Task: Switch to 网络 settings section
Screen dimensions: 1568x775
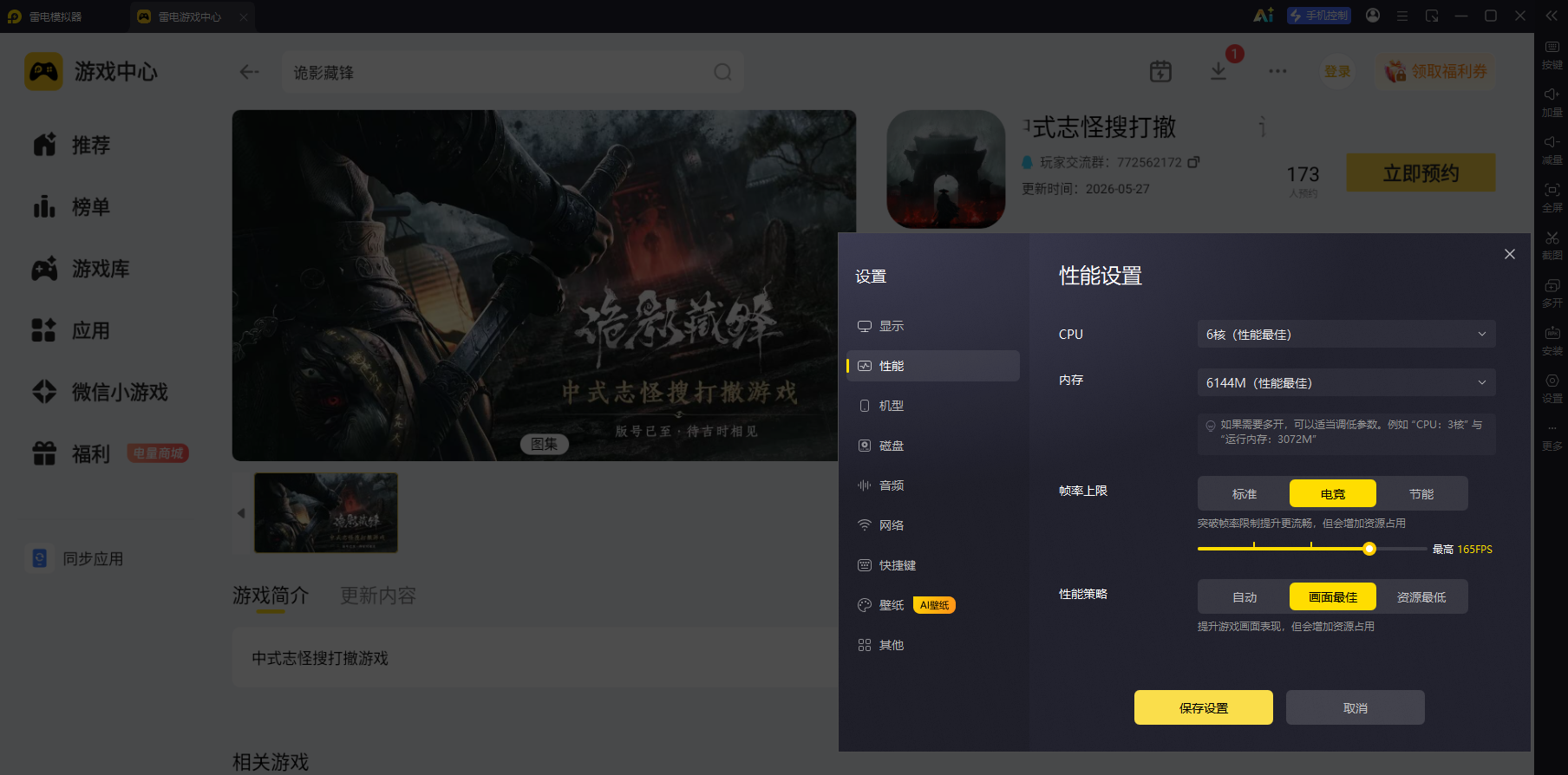Action: point(933,525)
